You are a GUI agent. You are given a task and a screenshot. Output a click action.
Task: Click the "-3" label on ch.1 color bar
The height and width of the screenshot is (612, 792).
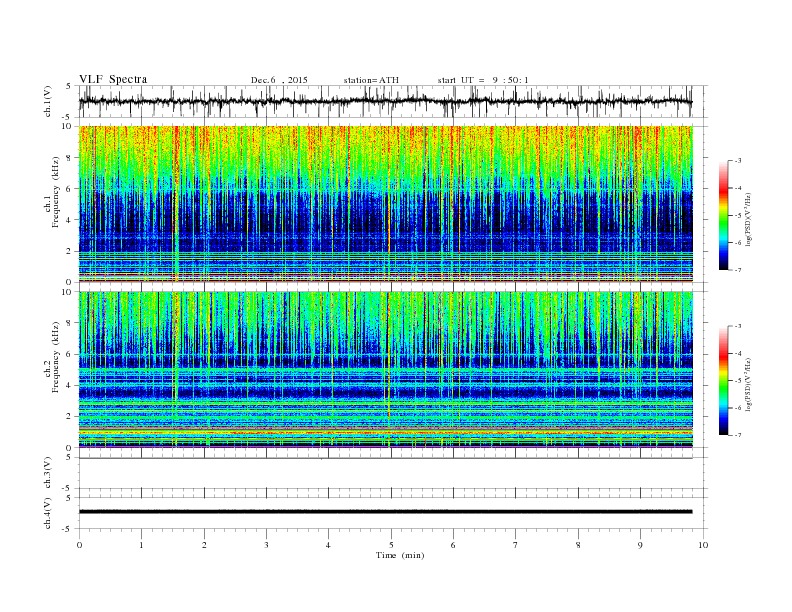[738, 161]
